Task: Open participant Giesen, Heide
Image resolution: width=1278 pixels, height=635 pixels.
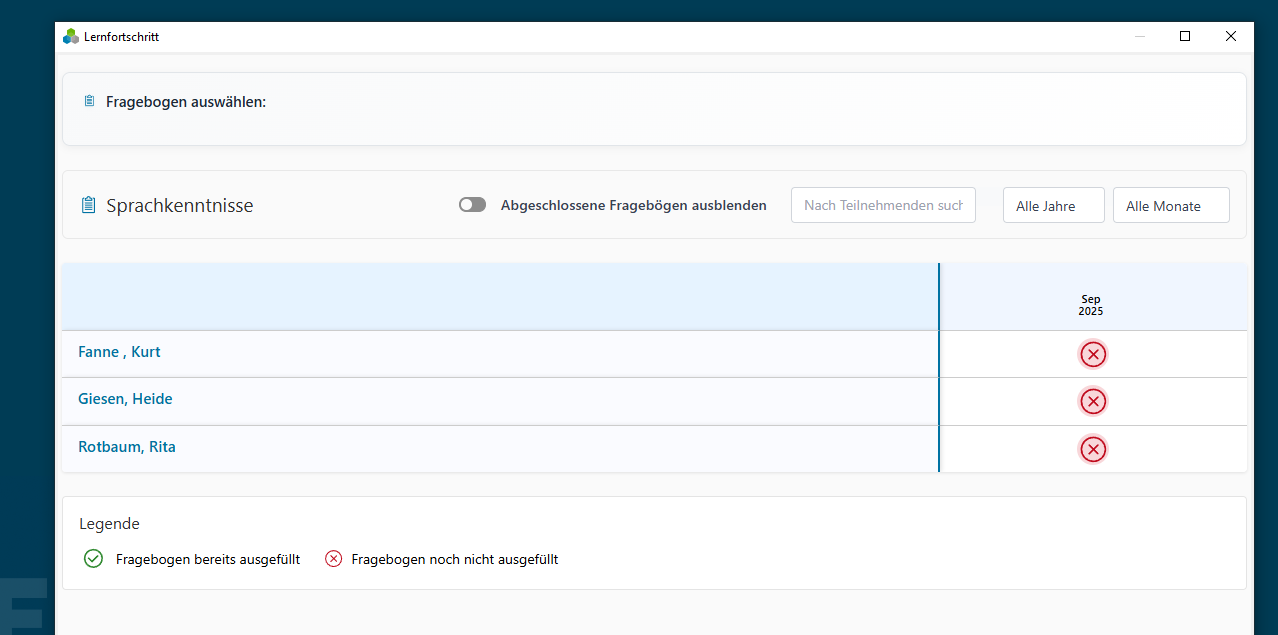Action: tap(125, 399)
